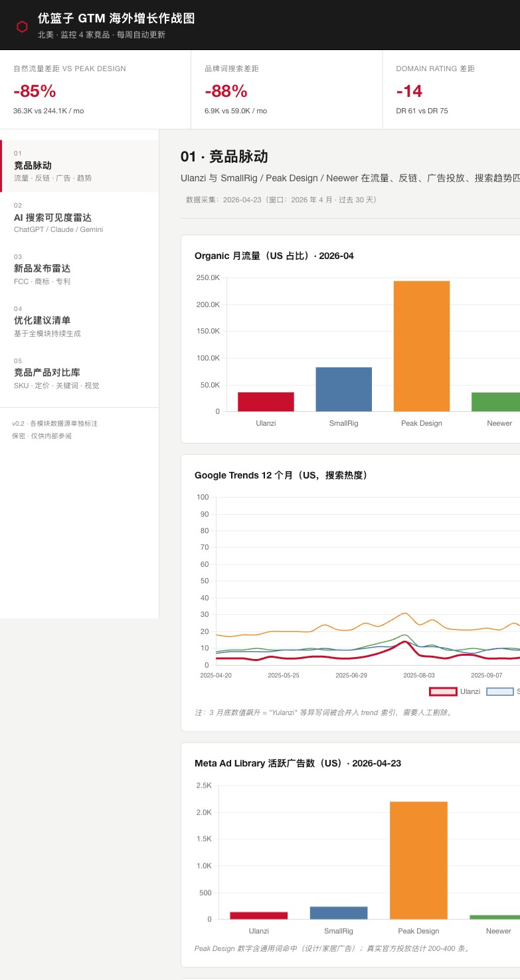Screen dimensions: 520x980
Task: Click the '2025-04-20' date on Trends axis
Action: (216, 676)
